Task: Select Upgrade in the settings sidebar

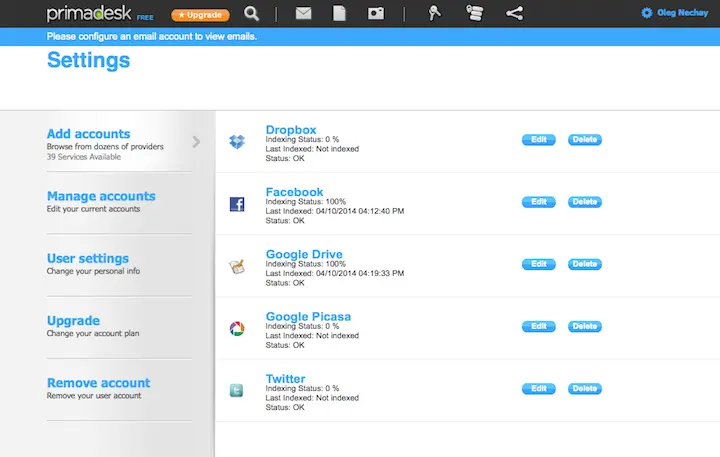Action: 73,321
